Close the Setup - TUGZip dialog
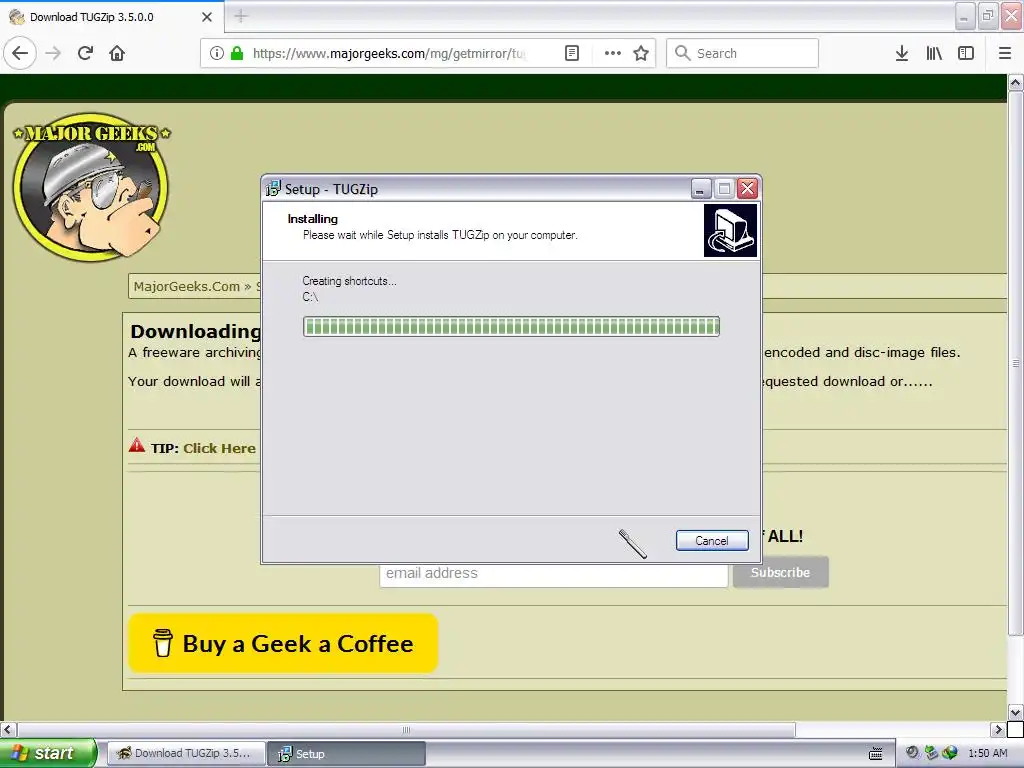 pyautogui.click(x=747, y=189)
